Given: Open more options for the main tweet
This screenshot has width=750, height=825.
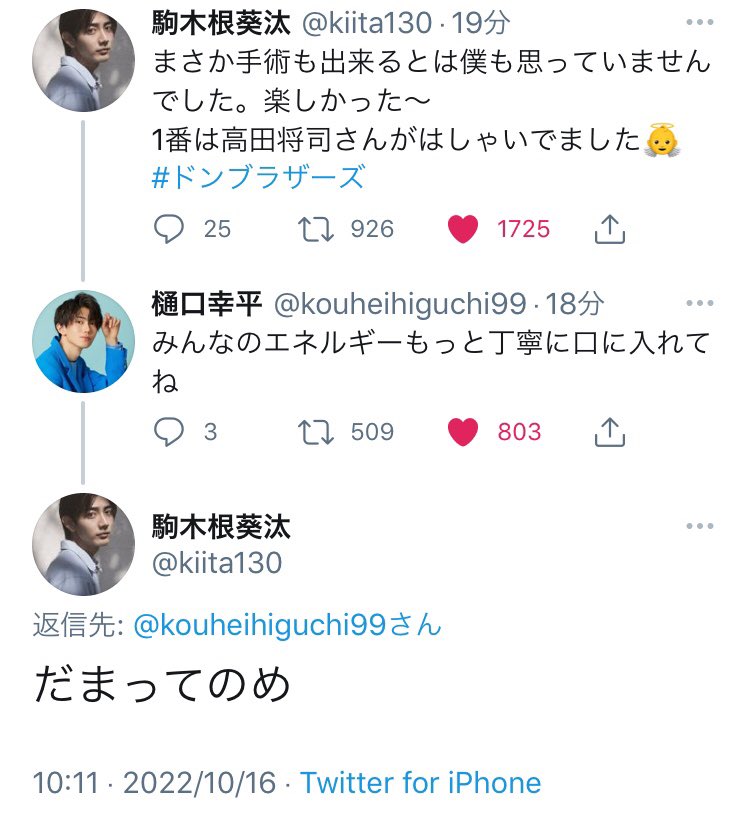Looking at the screenshot, I should click(x=700, y=526).
